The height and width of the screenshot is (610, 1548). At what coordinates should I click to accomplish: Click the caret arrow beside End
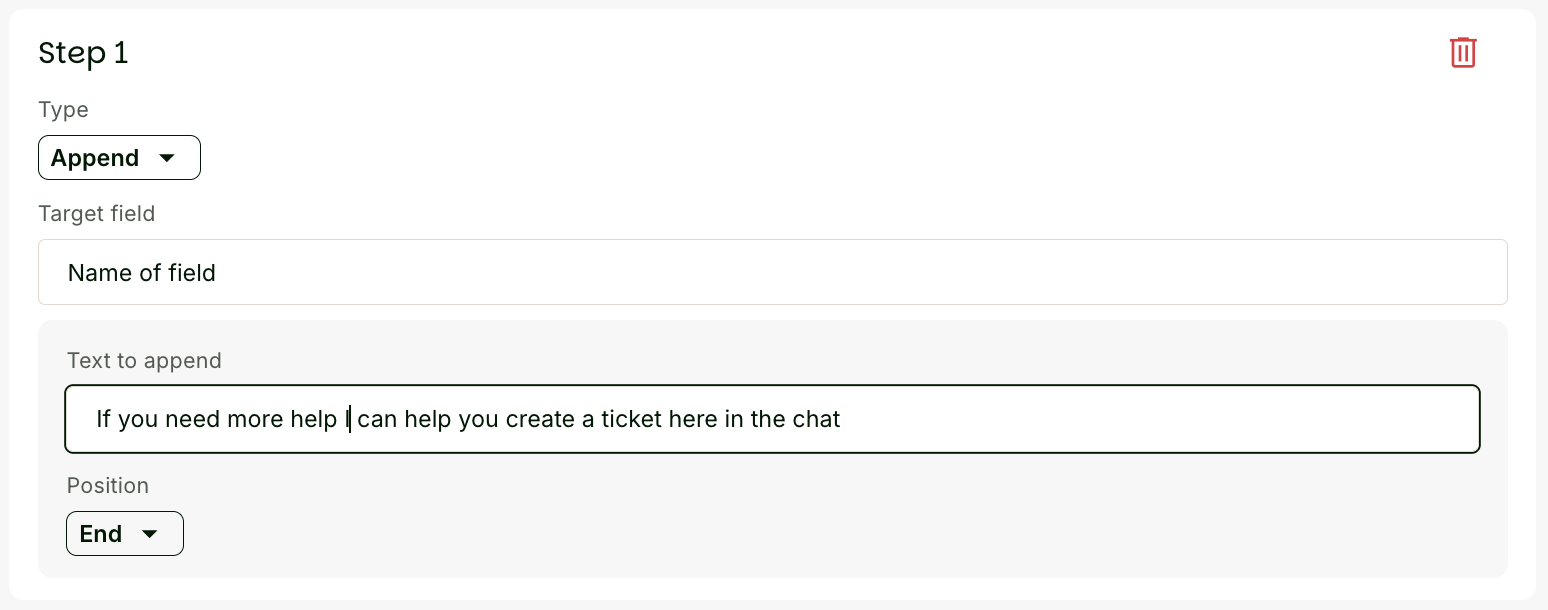[x=150, y=534]
